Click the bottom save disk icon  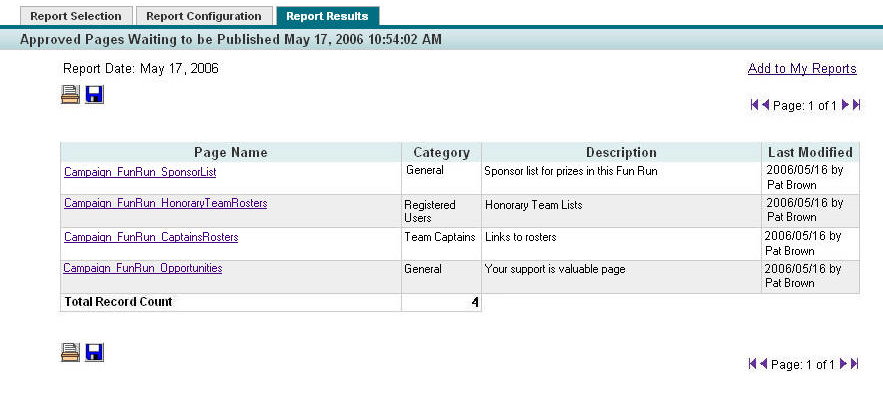click(94, 352)
